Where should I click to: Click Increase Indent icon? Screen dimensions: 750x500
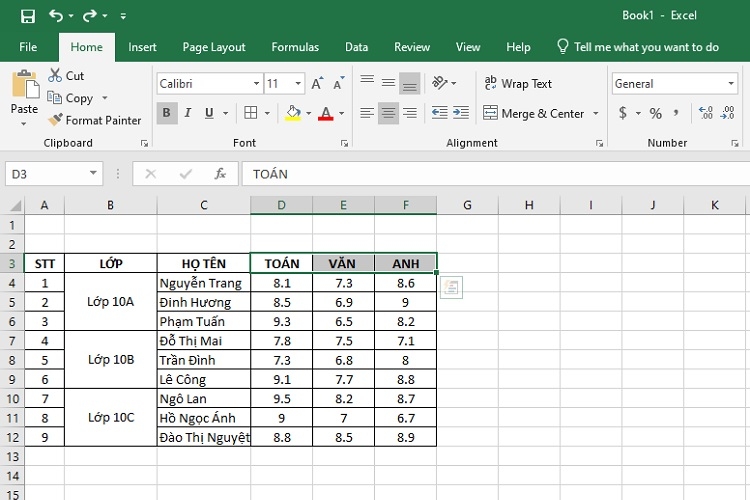[x=461, y=113]
